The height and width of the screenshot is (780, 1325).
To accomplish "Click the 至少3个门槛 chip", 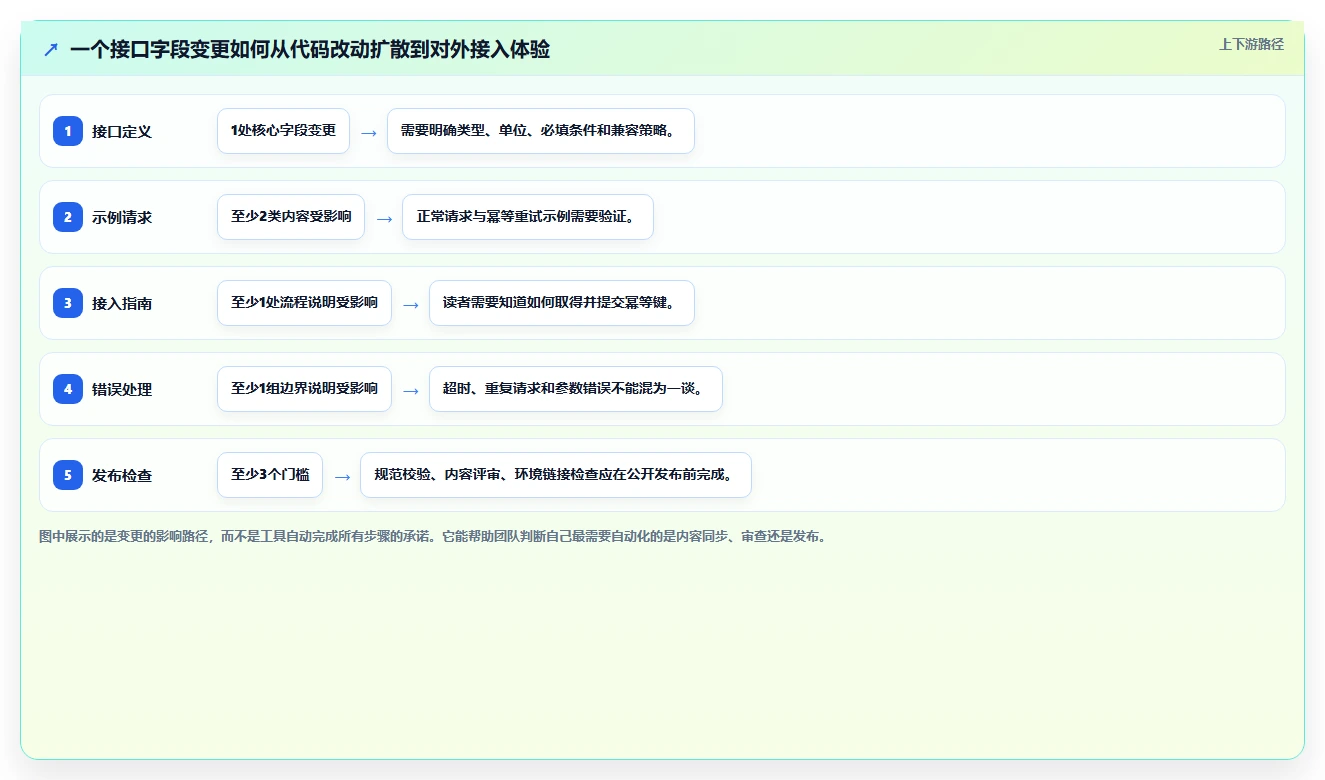I will coord(270,475).
